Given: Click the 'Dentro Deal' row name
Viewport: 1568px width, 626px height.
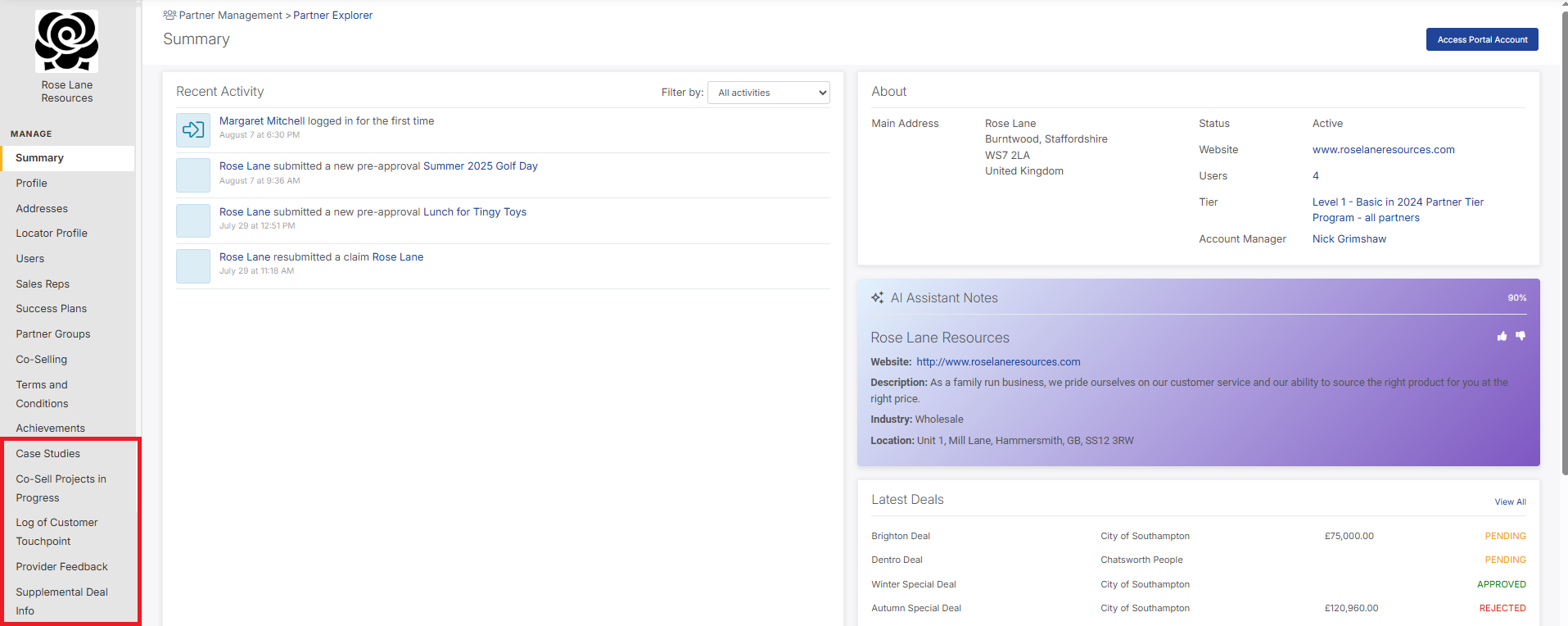Looking at the screenshot, I should (x=897, y=560).
